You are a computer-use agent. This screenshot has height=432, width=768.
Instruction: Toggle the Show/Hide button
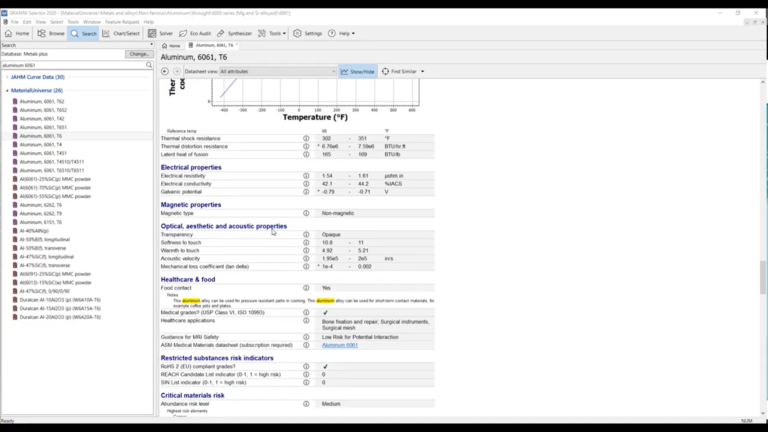point(358,72)
